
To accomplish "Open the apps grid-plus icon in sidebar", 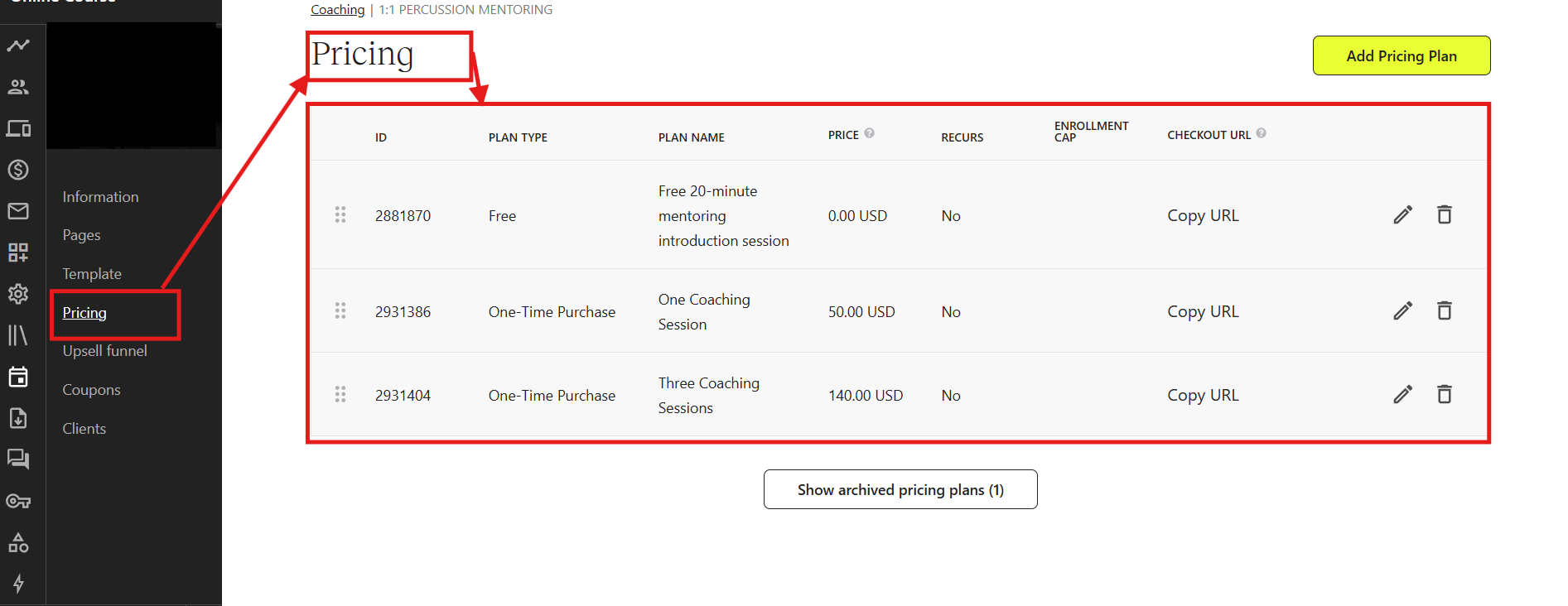I will click(x=18, y=252).
